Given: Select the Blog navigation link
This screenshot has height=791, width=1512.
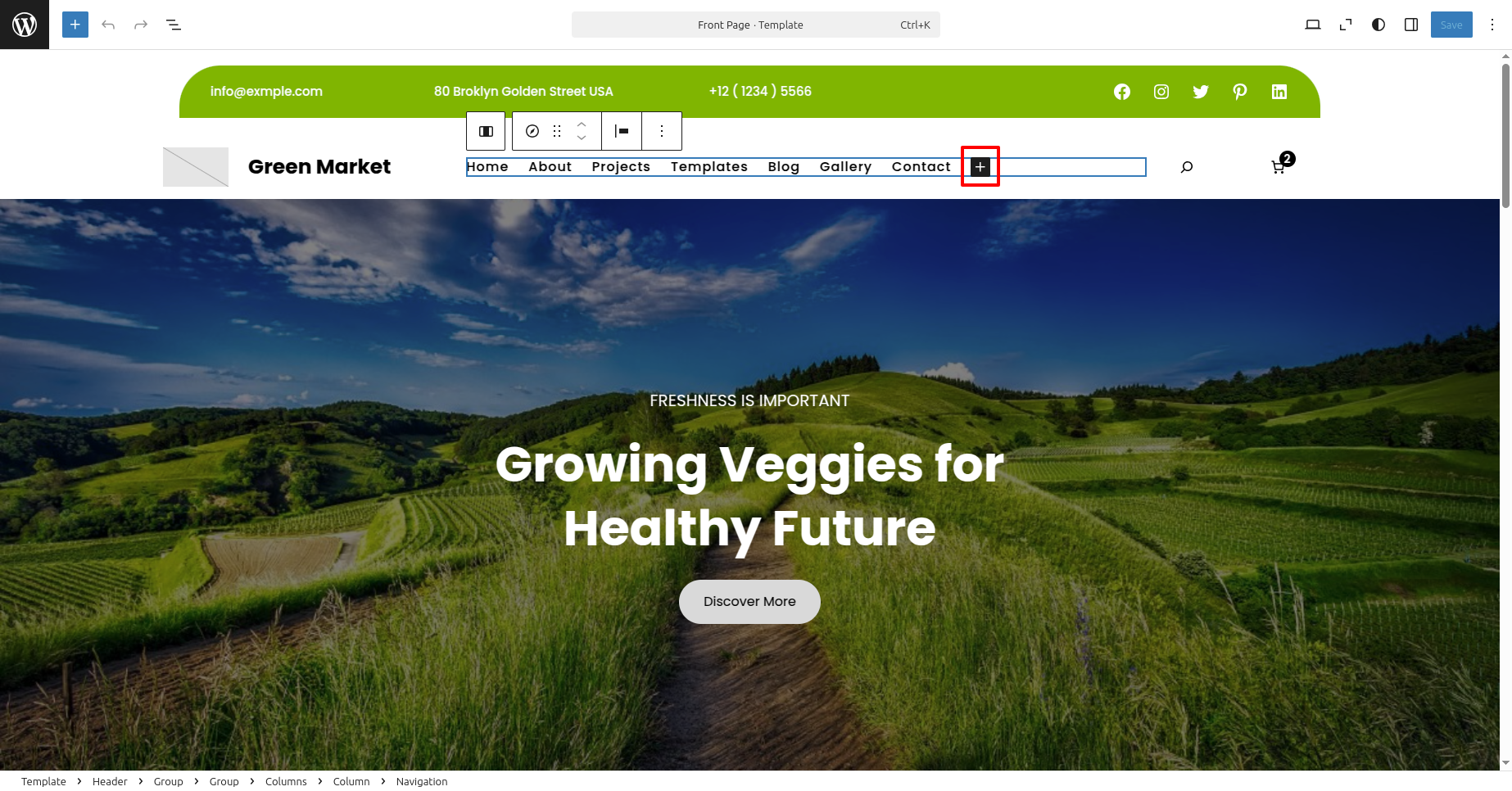Looking at the screenshot, I should pyautogui.click(x=784, y=167).
